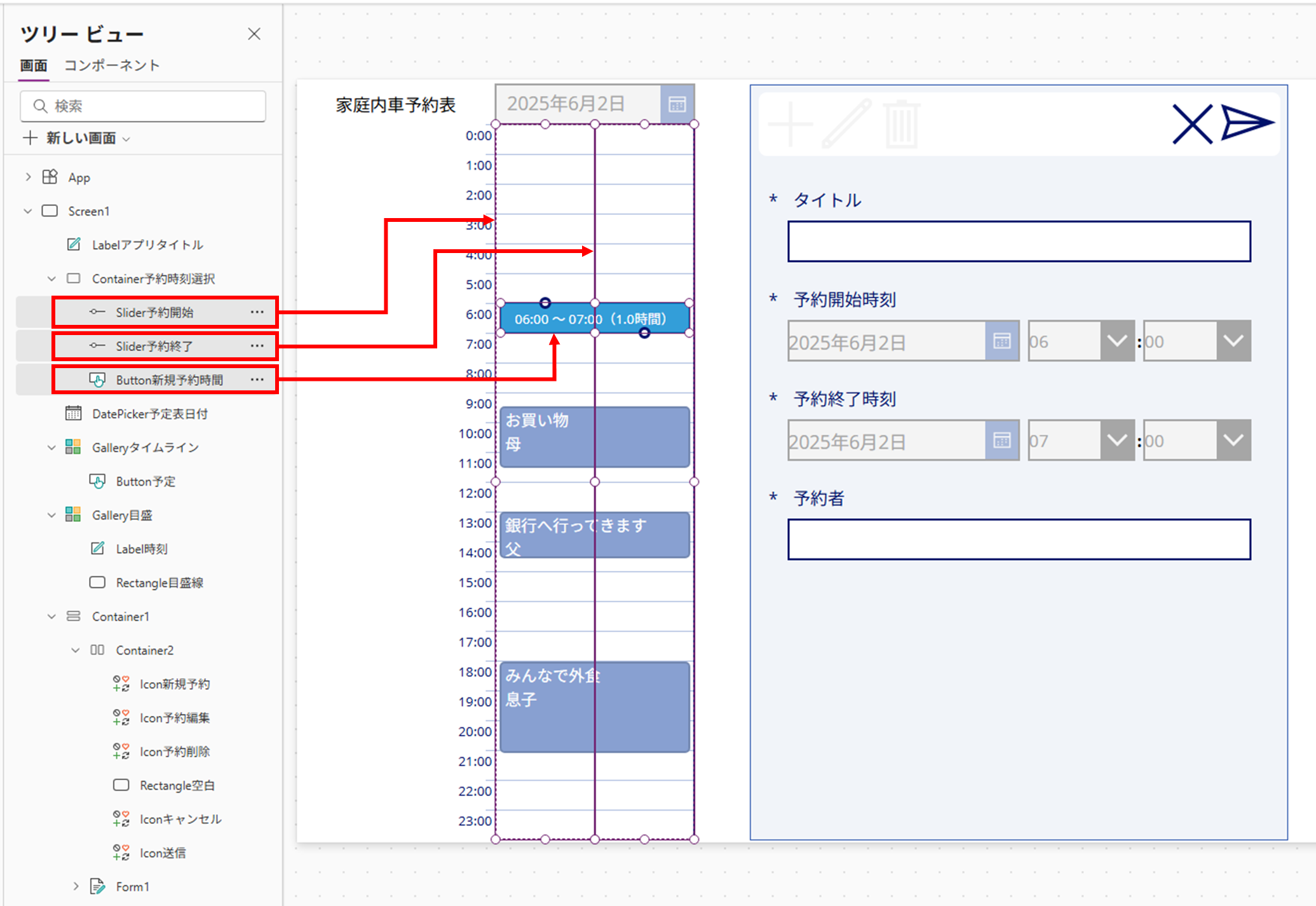
Task: Open calendar icon in 予約終了時刻 date field
Action: pyautogui.click(x=1002, y=440)
